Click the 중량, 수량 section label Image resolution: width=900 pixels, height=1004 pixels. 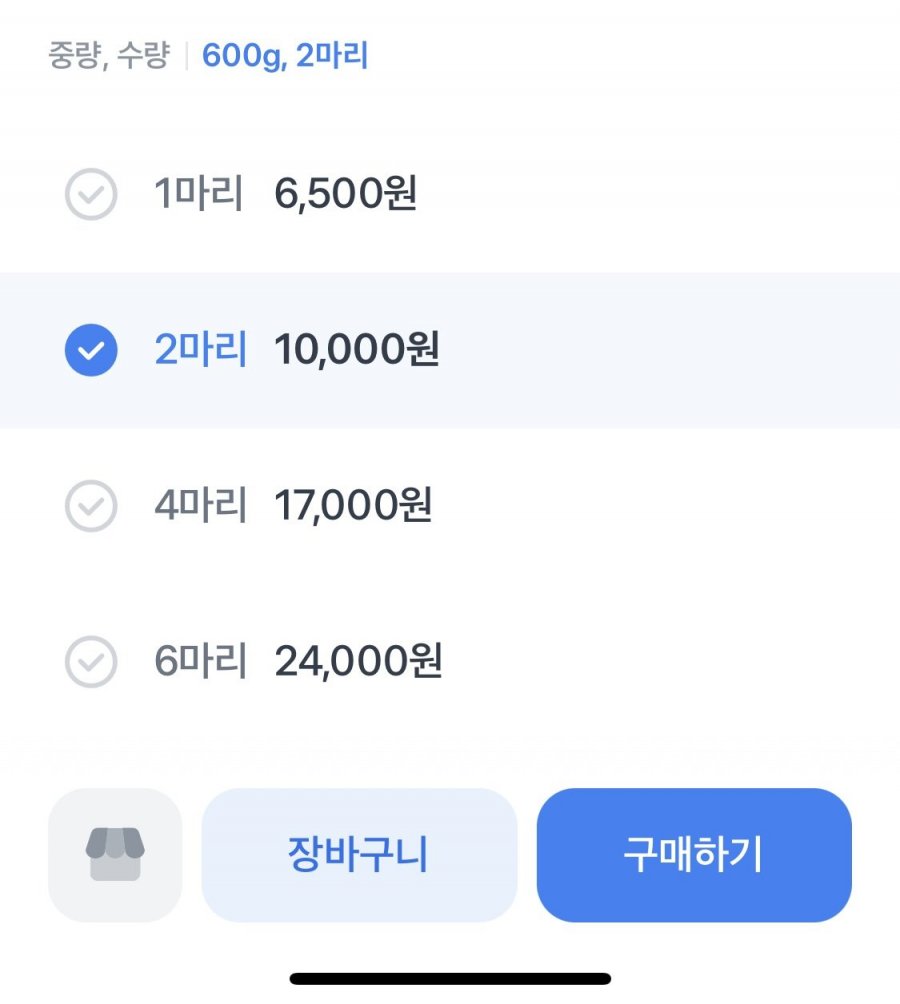coord(109,56)
